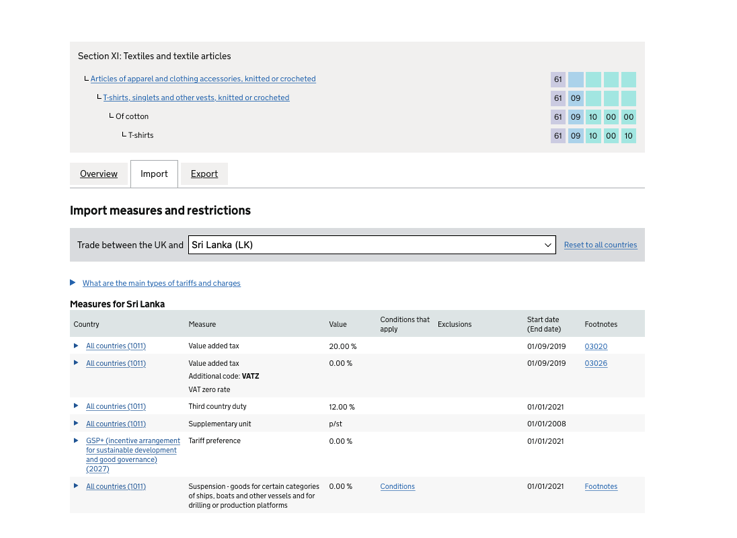Open the Footnotes link in Suspension row
The image size is (737, 538).
pos(601,486)
